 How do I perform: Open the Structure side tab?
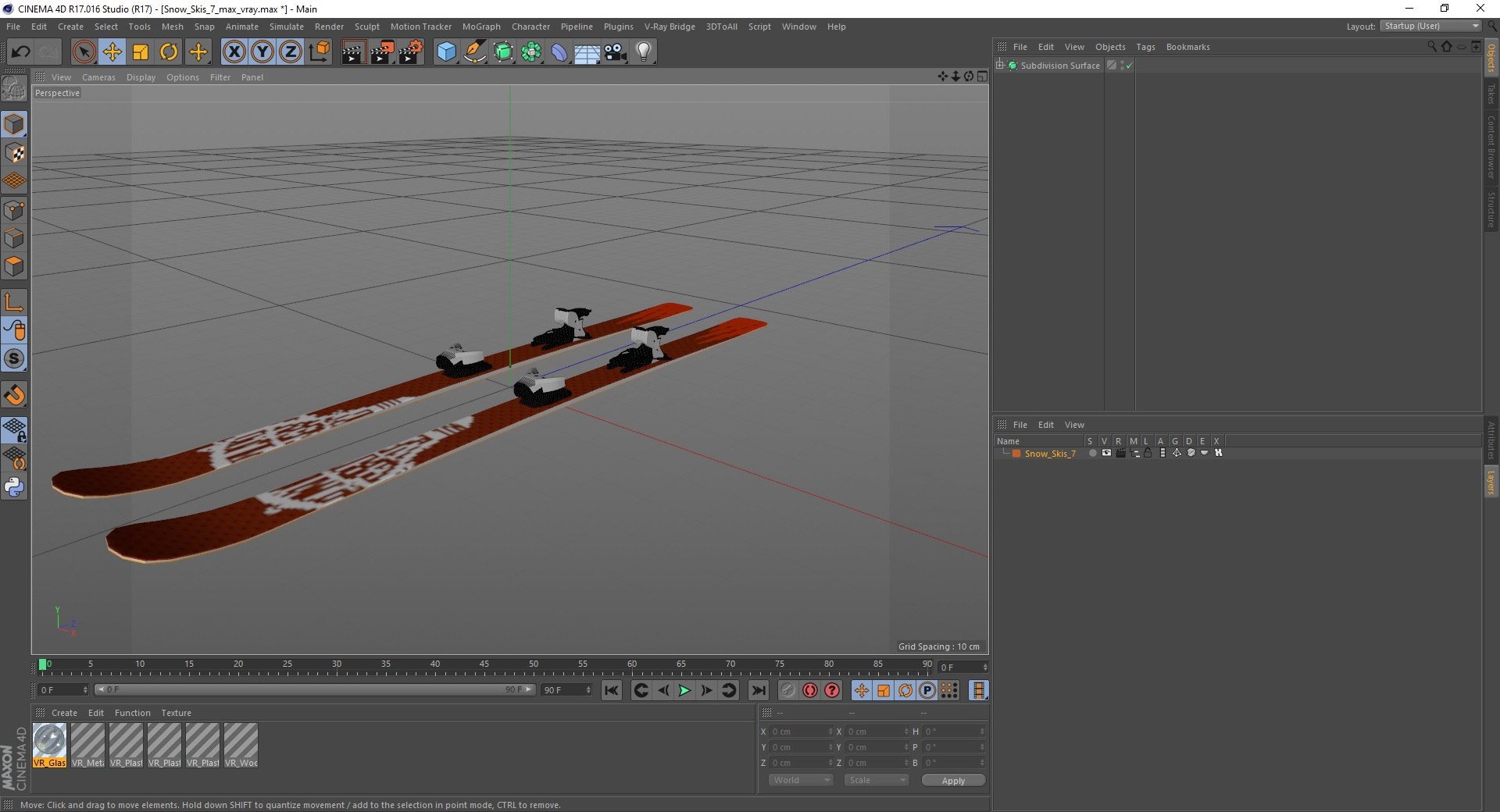tap(1491, 209)
